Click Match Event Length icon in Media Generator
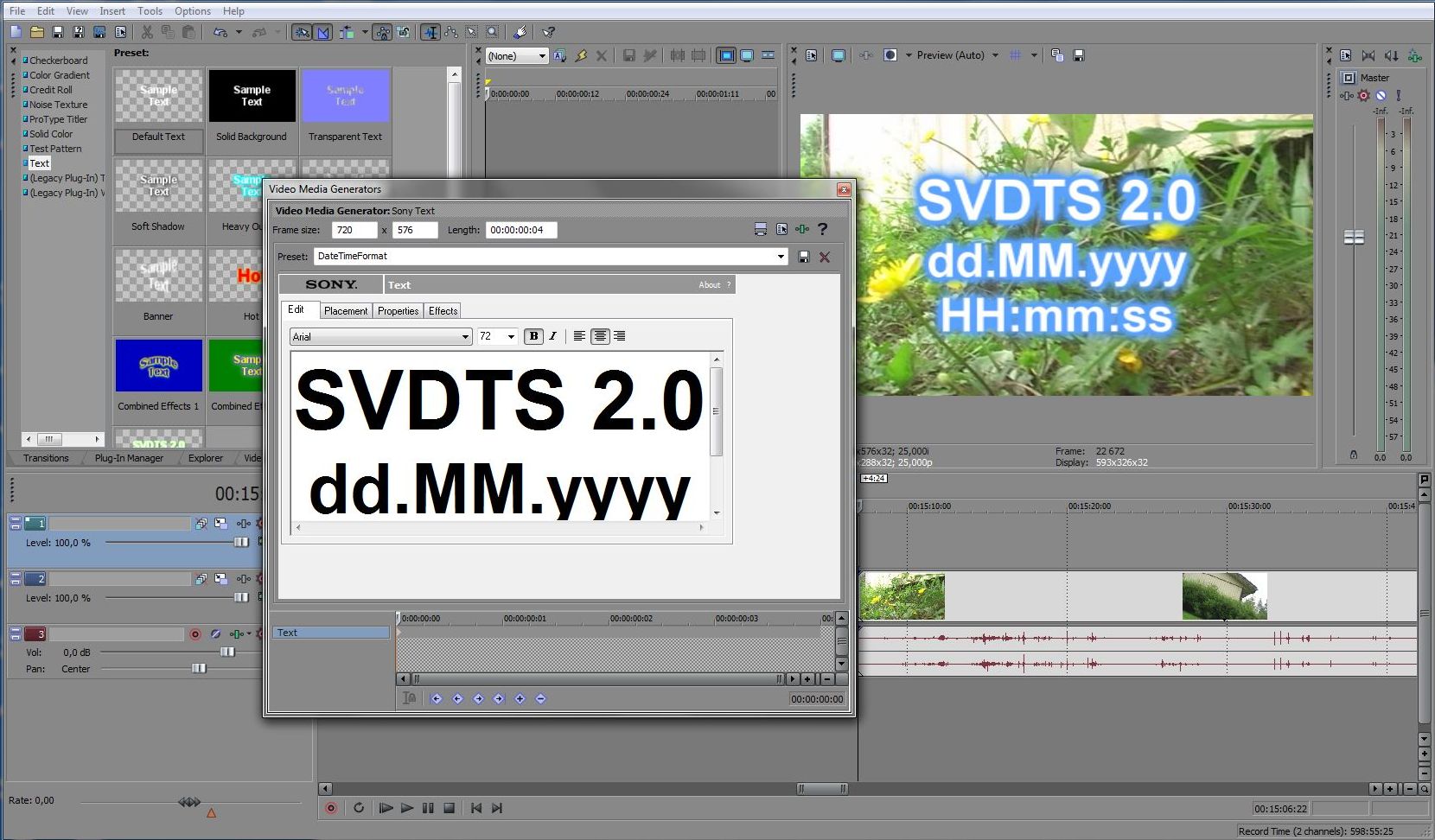Screen dimensions: 1435x840 click(x=761, y=229)
